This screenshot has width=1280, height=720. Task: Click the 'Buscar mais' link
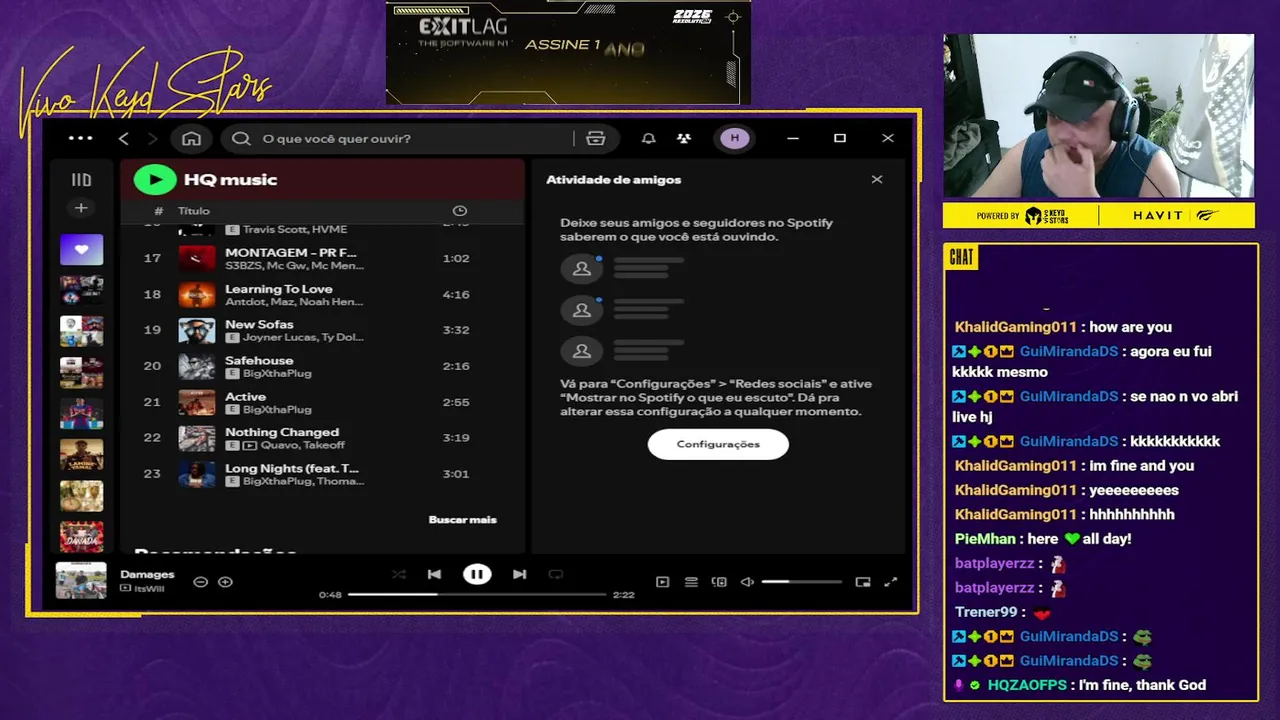point(462,520)
